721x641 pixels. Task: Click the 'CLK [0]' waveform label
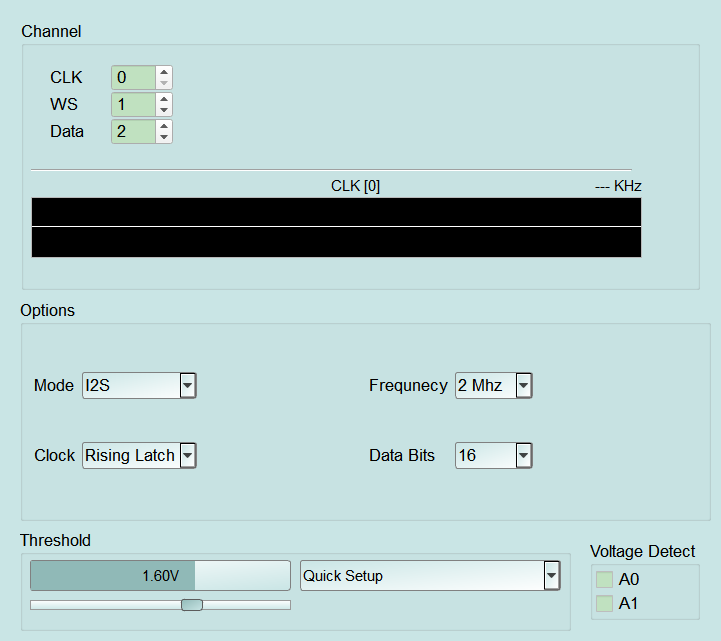click(x=355, y=186)
